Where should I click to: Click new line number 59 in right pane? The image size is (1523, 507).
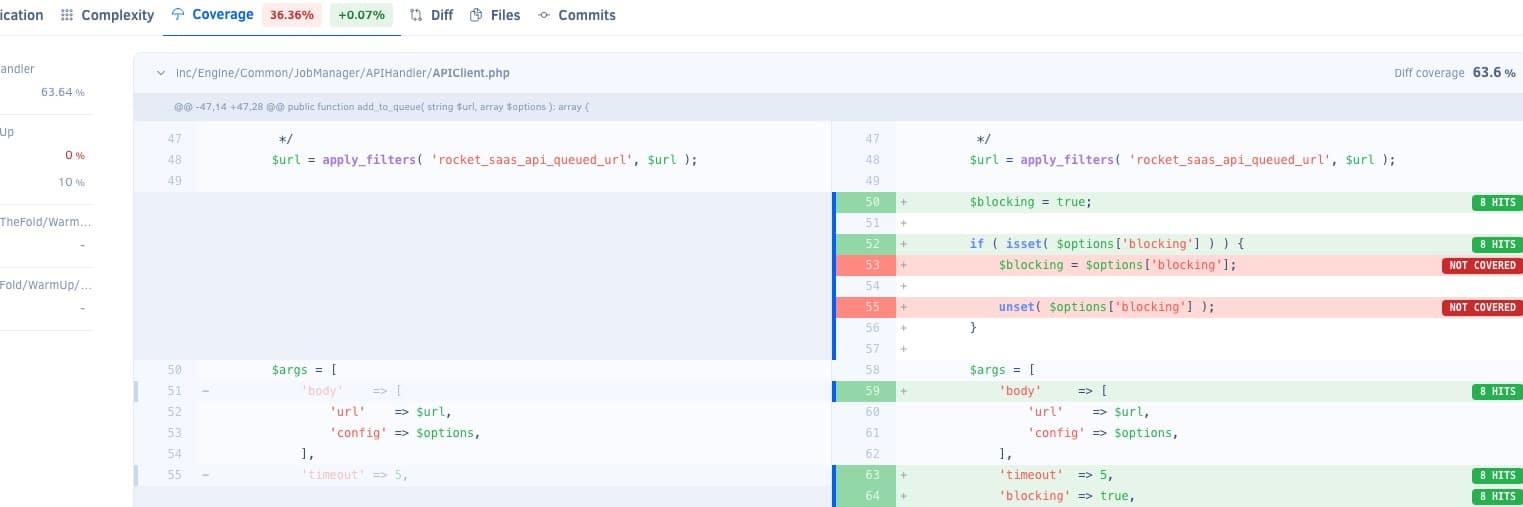pos(872,391)
